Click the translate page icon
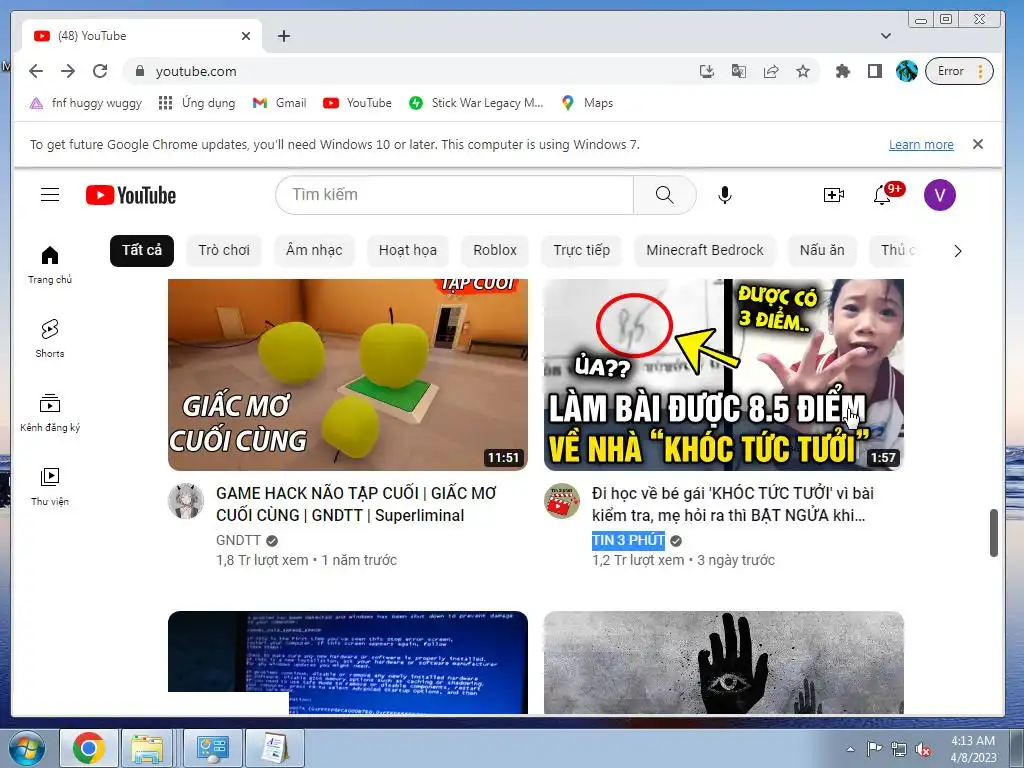 (x=739, y=71)
